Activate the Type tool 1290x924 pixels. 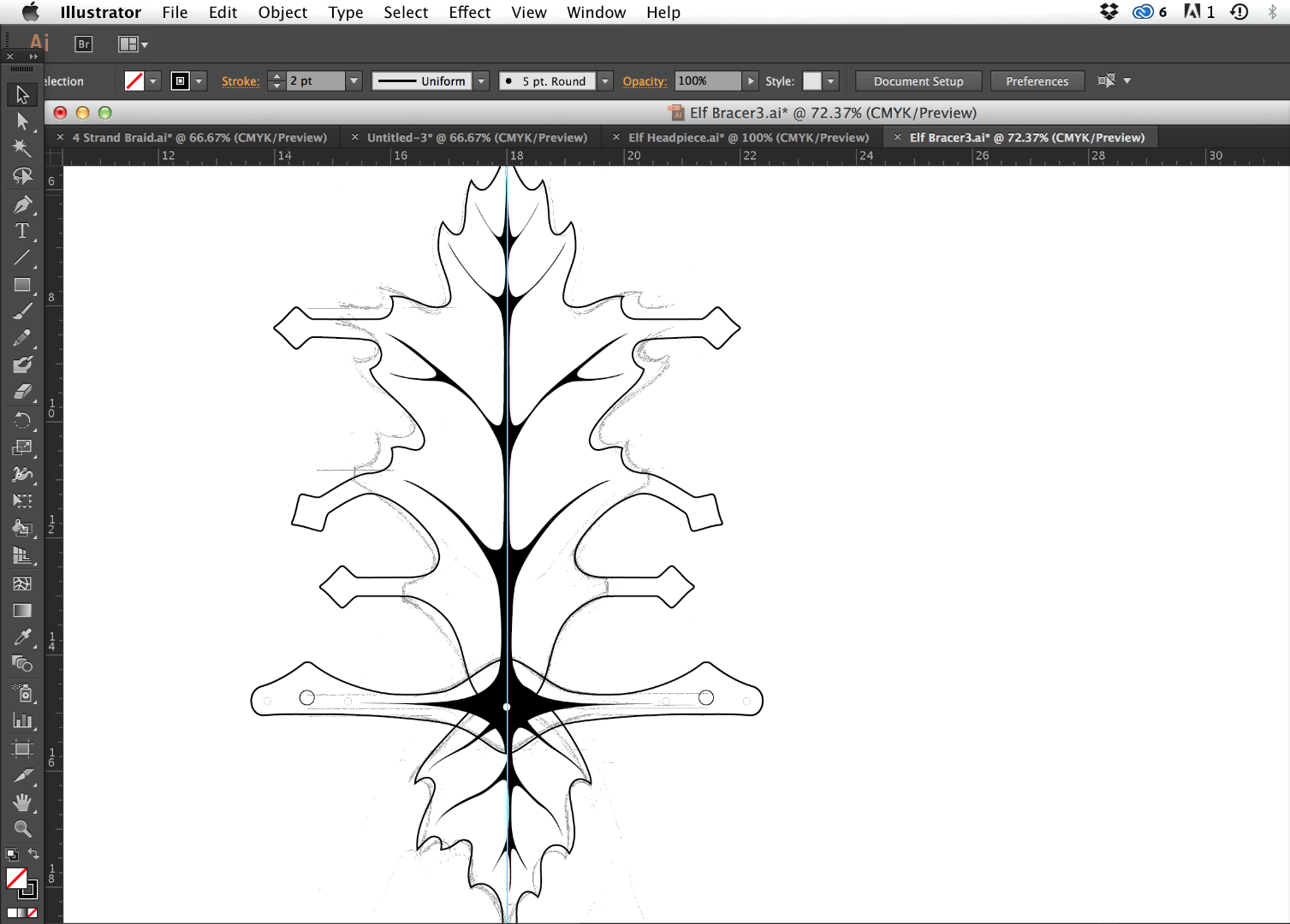click(x=22, y=231)
